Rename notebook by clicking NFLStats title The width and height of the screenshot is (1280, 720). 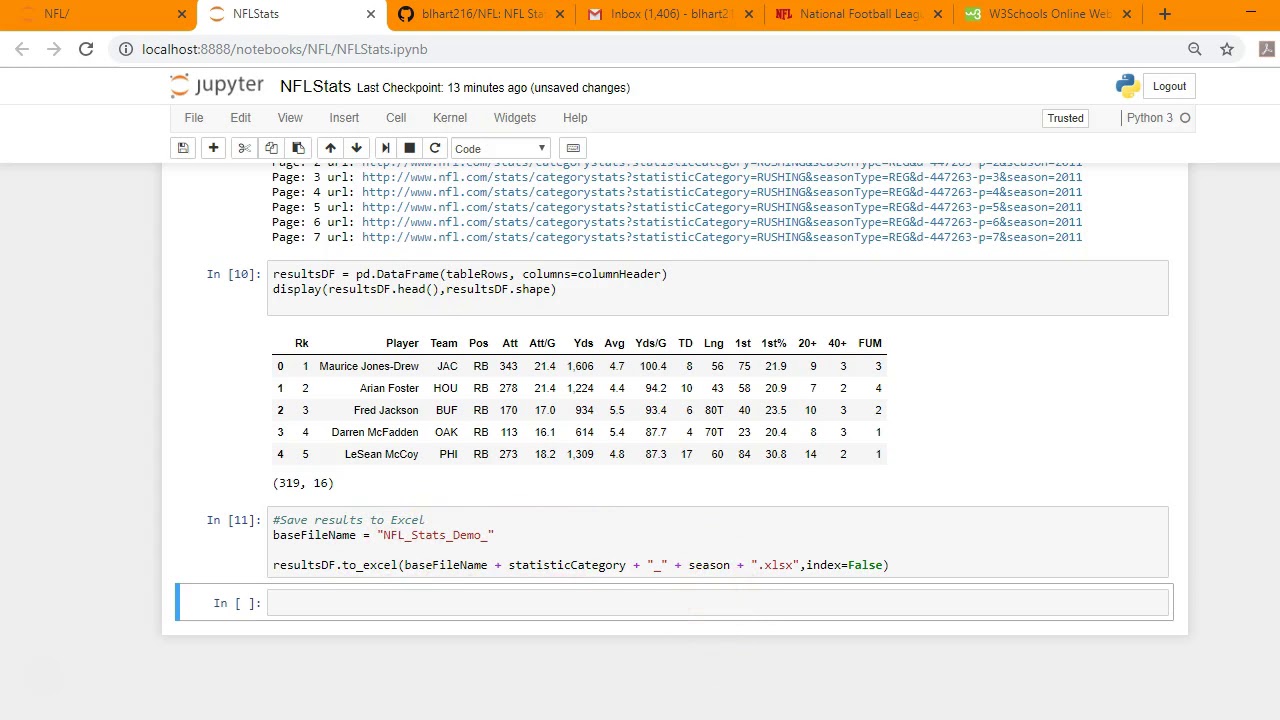point(315,87)
